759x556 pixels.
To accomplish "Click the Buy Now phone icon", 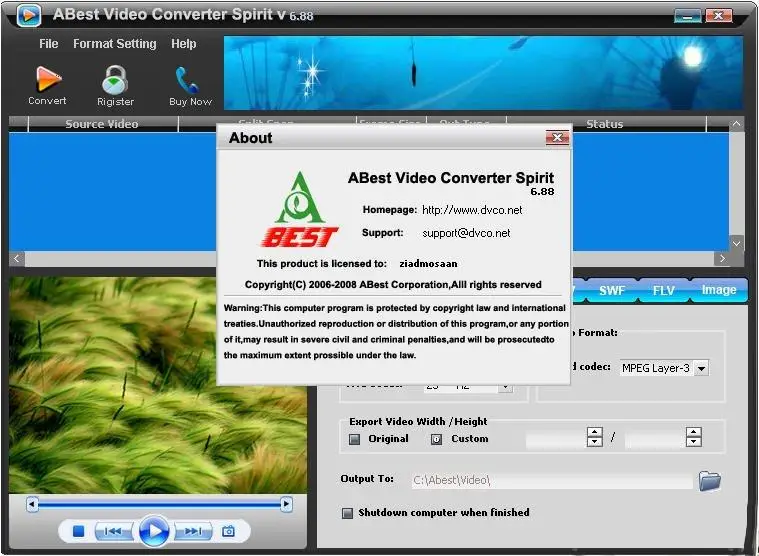I will 187,80.
